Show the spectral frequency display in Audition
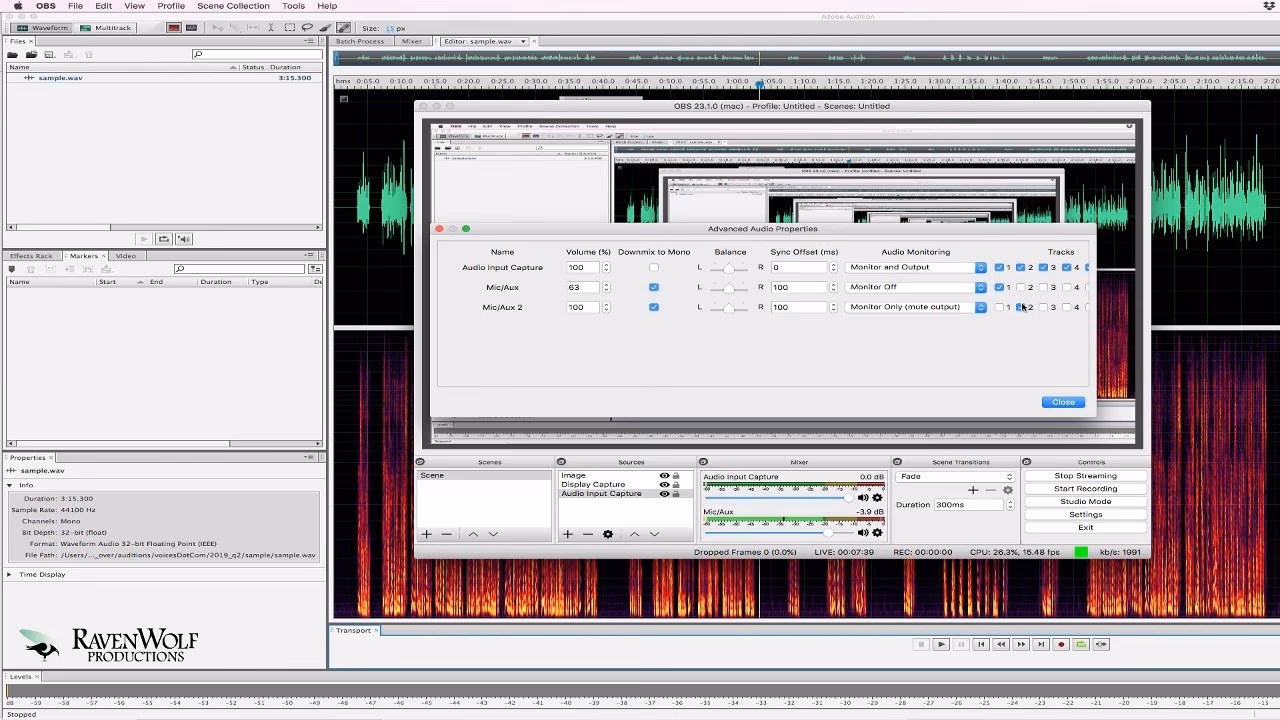Image resolution: width=1280 pixels, height=720 pixels. 174,28
